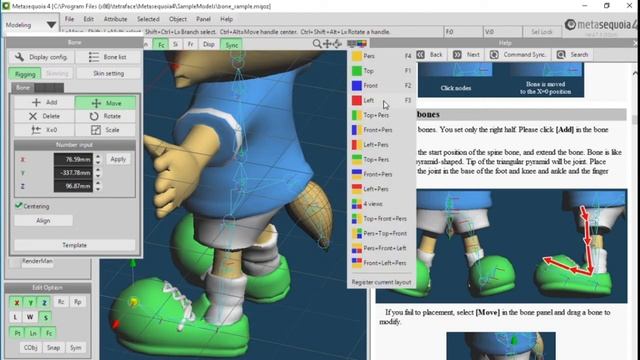Select Register current layout
640x360 pixels.
pyautogui.click(x=381, y=282)
